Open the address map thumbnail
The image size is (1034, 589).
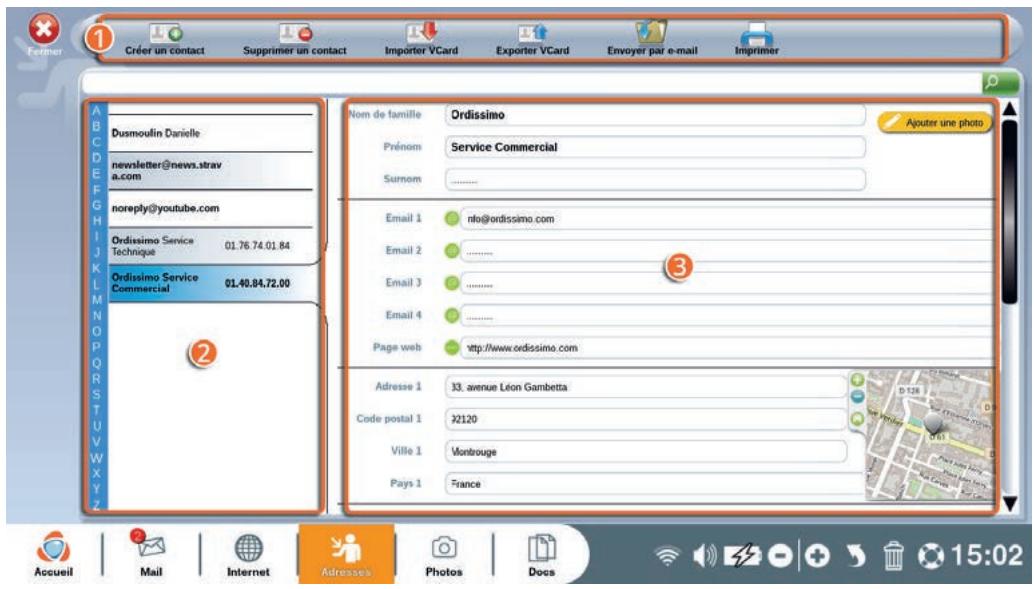point(929,435)
